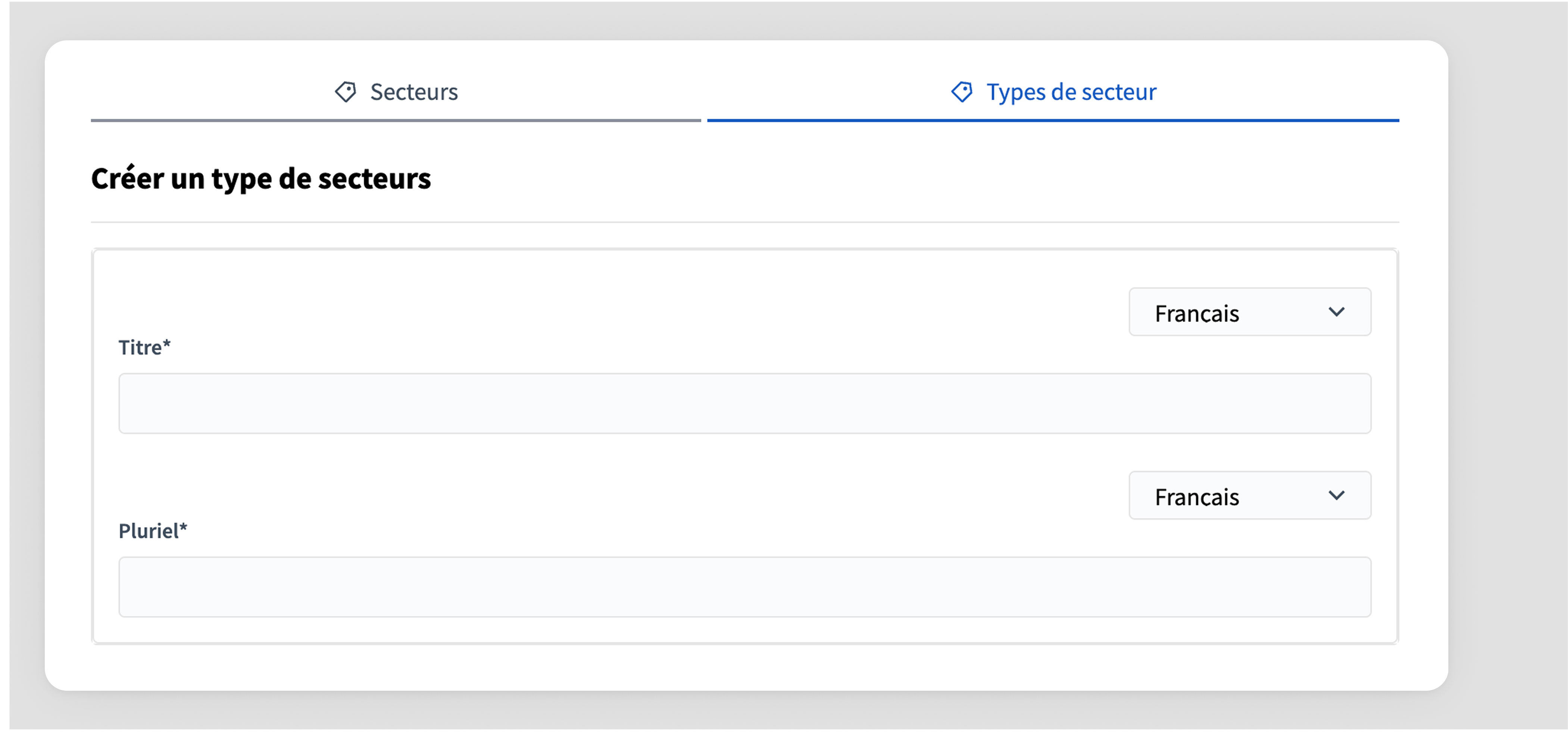Screen dimensions: 1568x740
Task: Click the gray underline beneath the Secteurs tab
Action: click(396, 121)
